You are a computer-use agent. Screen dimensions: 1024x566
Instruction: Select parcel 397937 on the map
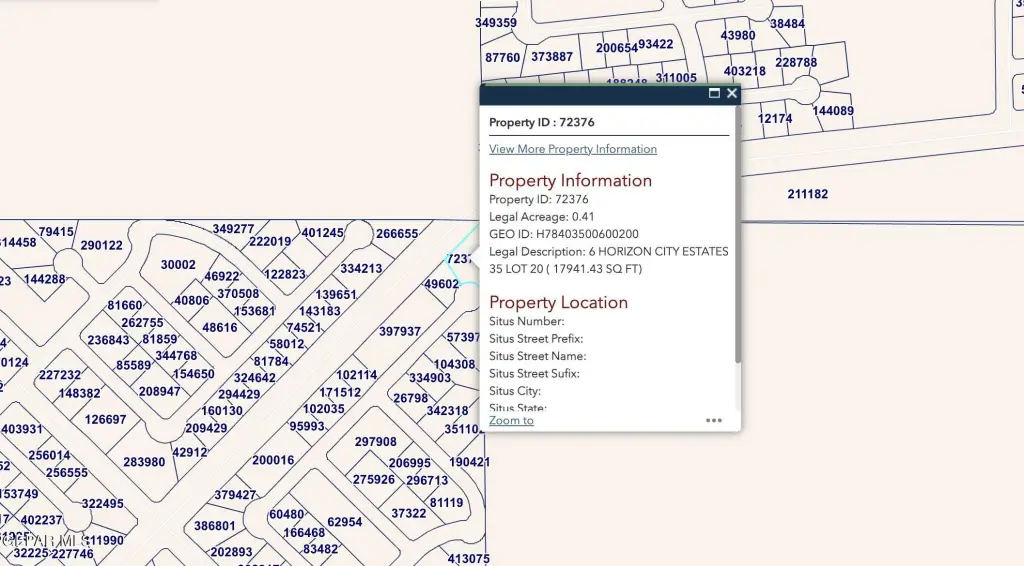tap(400, 331)
